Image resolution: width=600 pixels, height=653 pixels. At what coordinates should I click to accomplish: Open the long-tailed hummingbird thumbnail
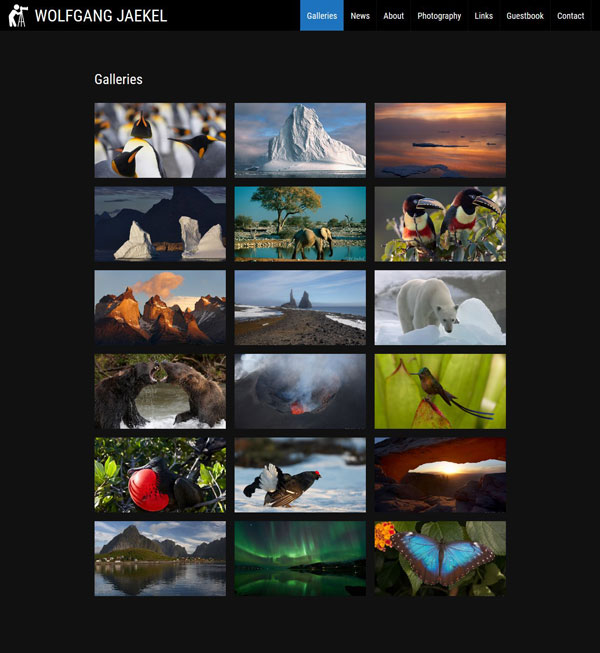pyautogui.click(x=440, y=391)
